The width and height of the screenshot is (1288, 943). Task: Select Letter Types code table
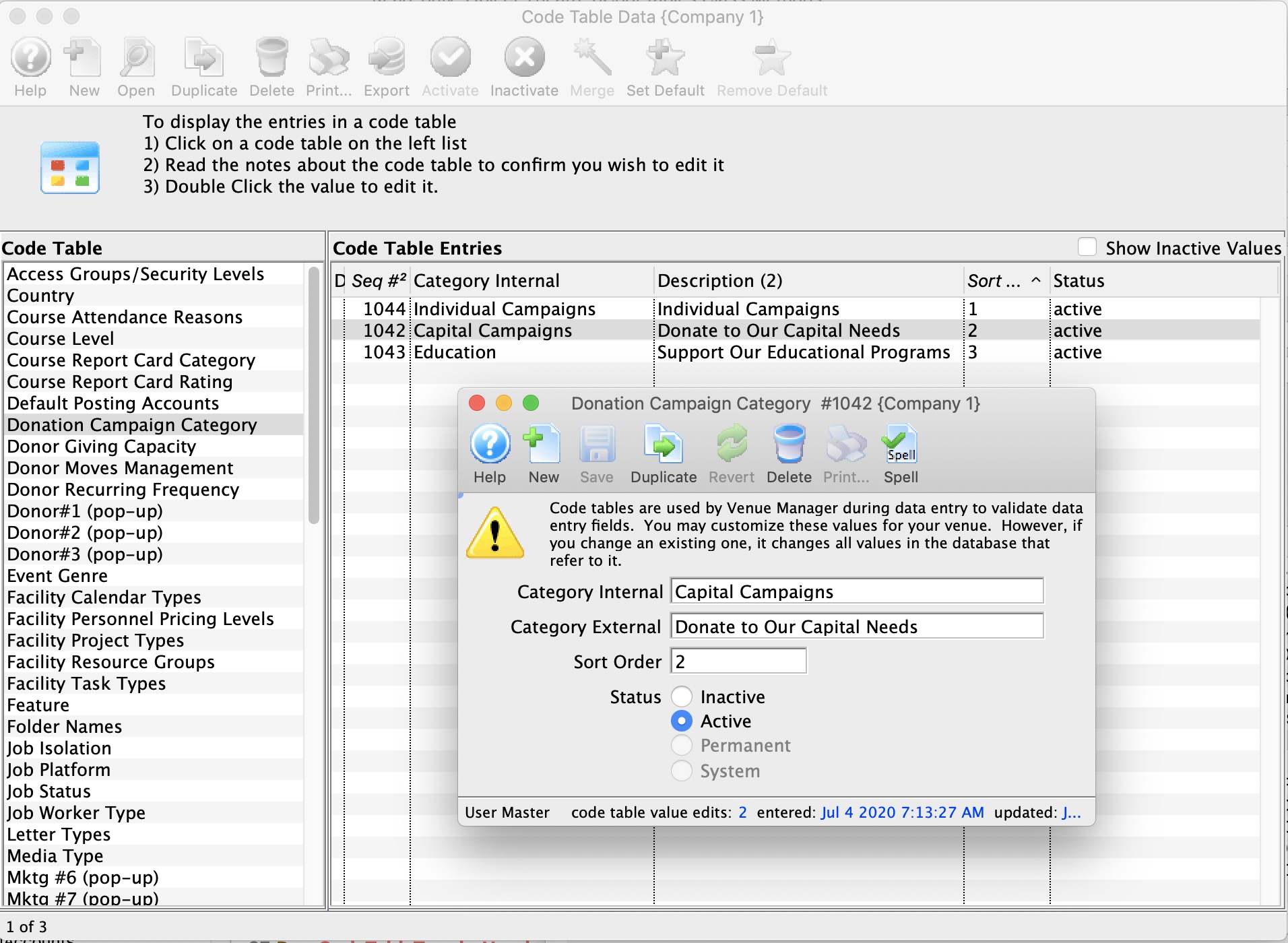[154, 835]
